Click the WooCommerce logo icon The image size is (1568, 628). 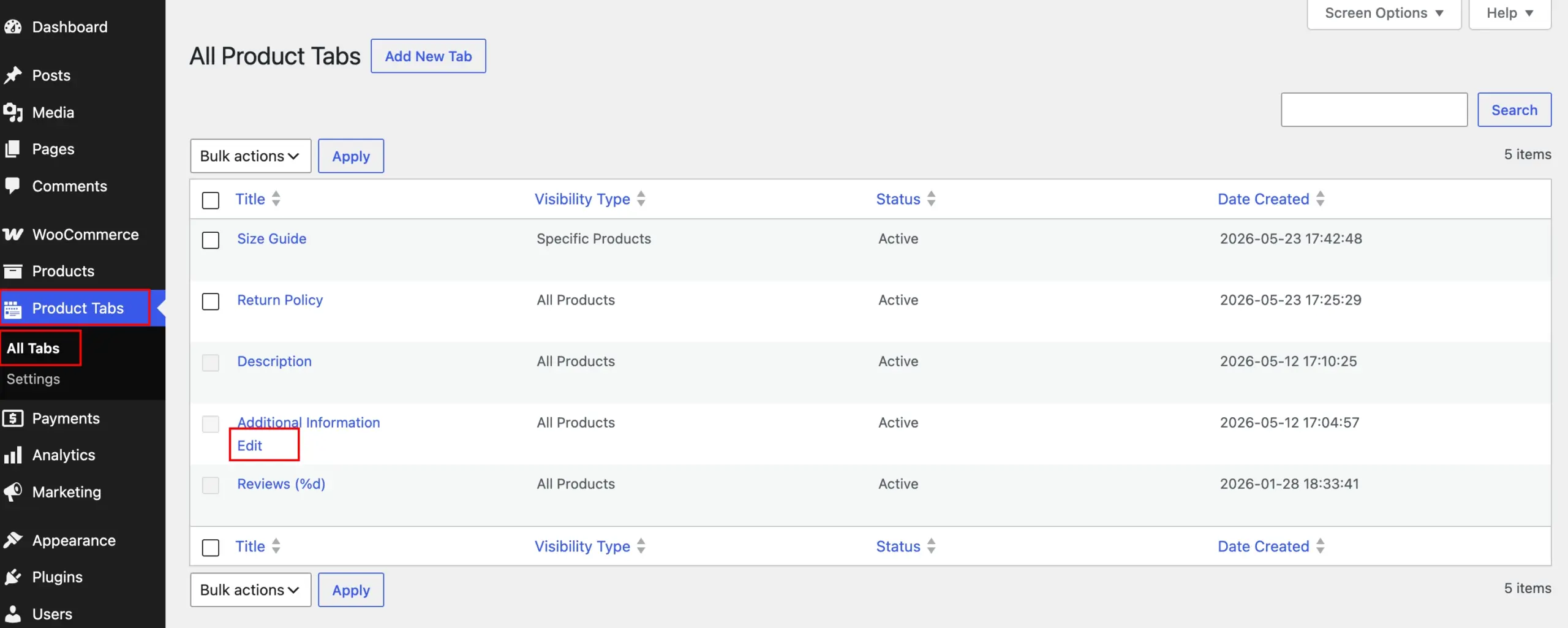pyautogui.click(x=13, y=235)
